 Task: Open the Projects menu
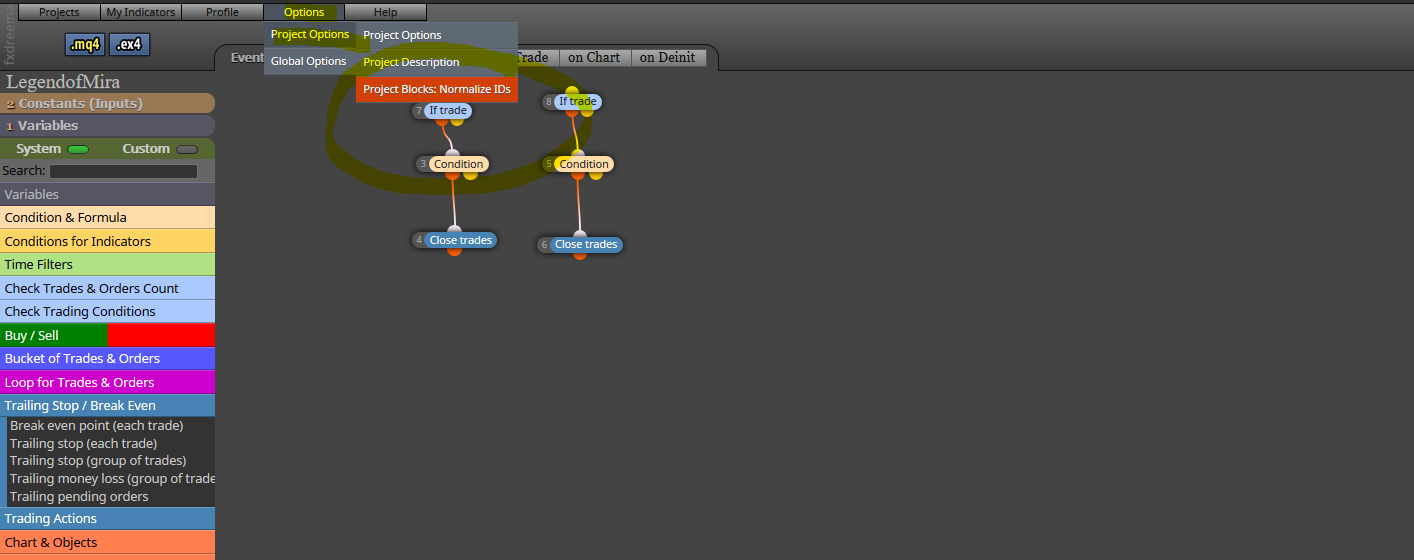point(59,12)
